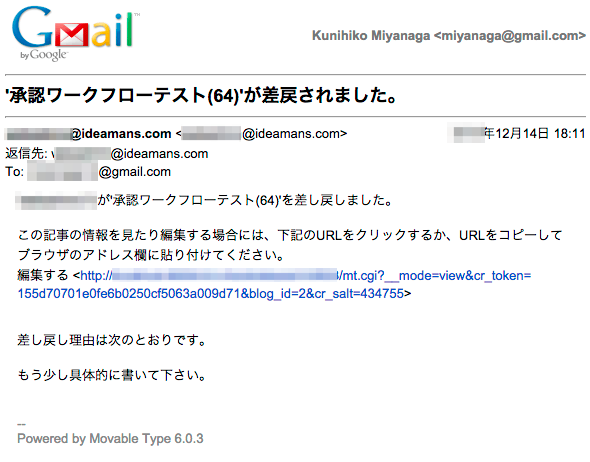Click the line ブラウザのアドレス欄に貼り付けてください
The width and height of the screenshot is (590, 462).
click(151, 255)
